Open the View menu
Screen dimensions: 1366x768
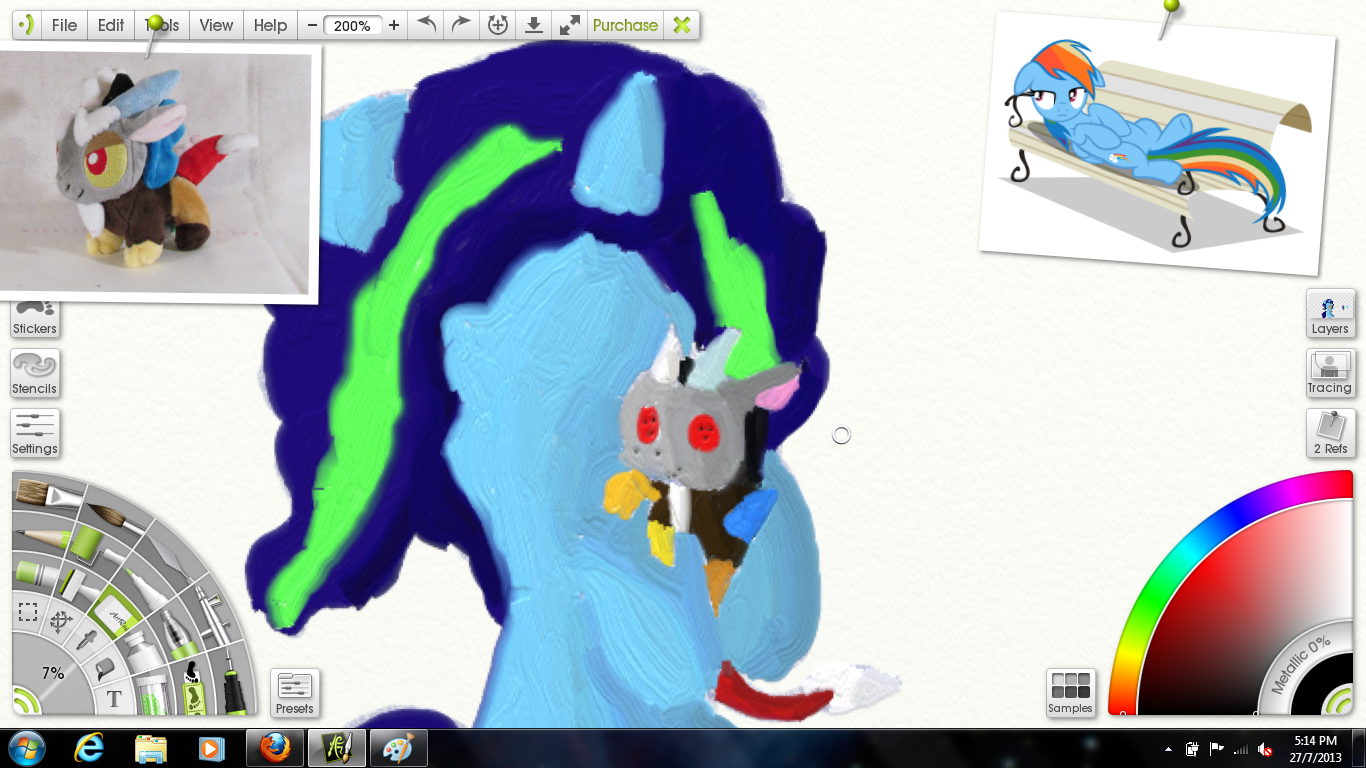click(x=216, y=25)
